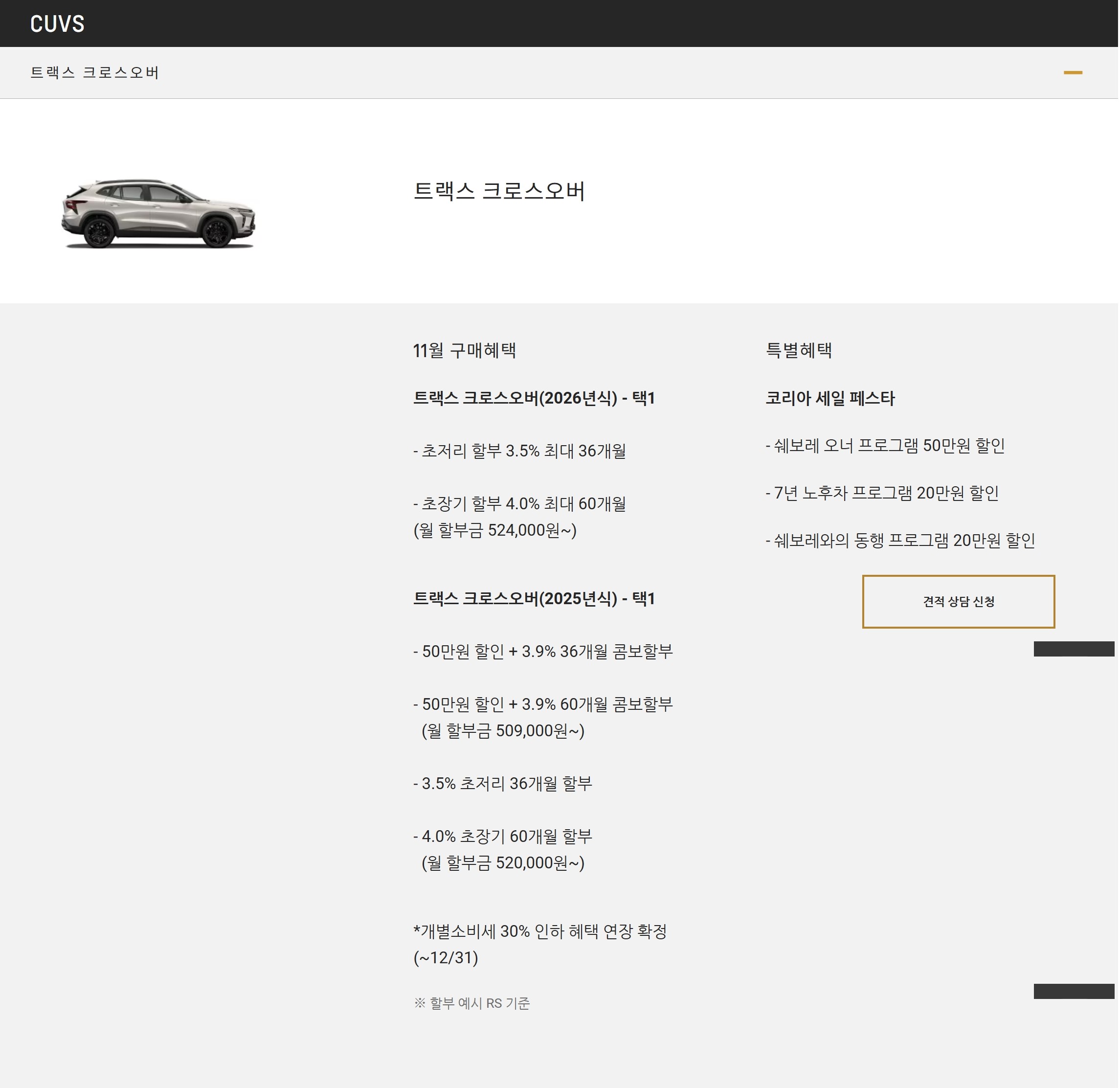1120x1088 pixels.
Task: Click the 특별혜택 heading
Action: tap(798, 350)
